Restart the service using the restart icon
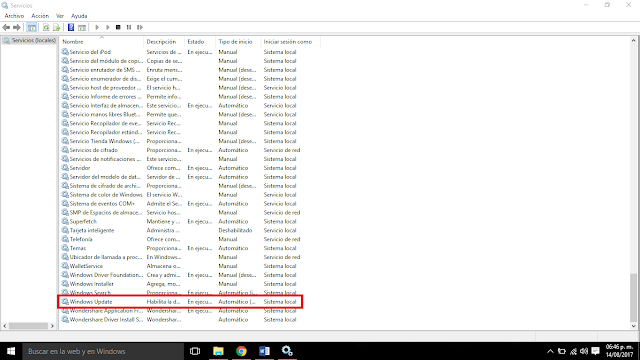The height and width of the screenshot is (360, 640). 140,27
